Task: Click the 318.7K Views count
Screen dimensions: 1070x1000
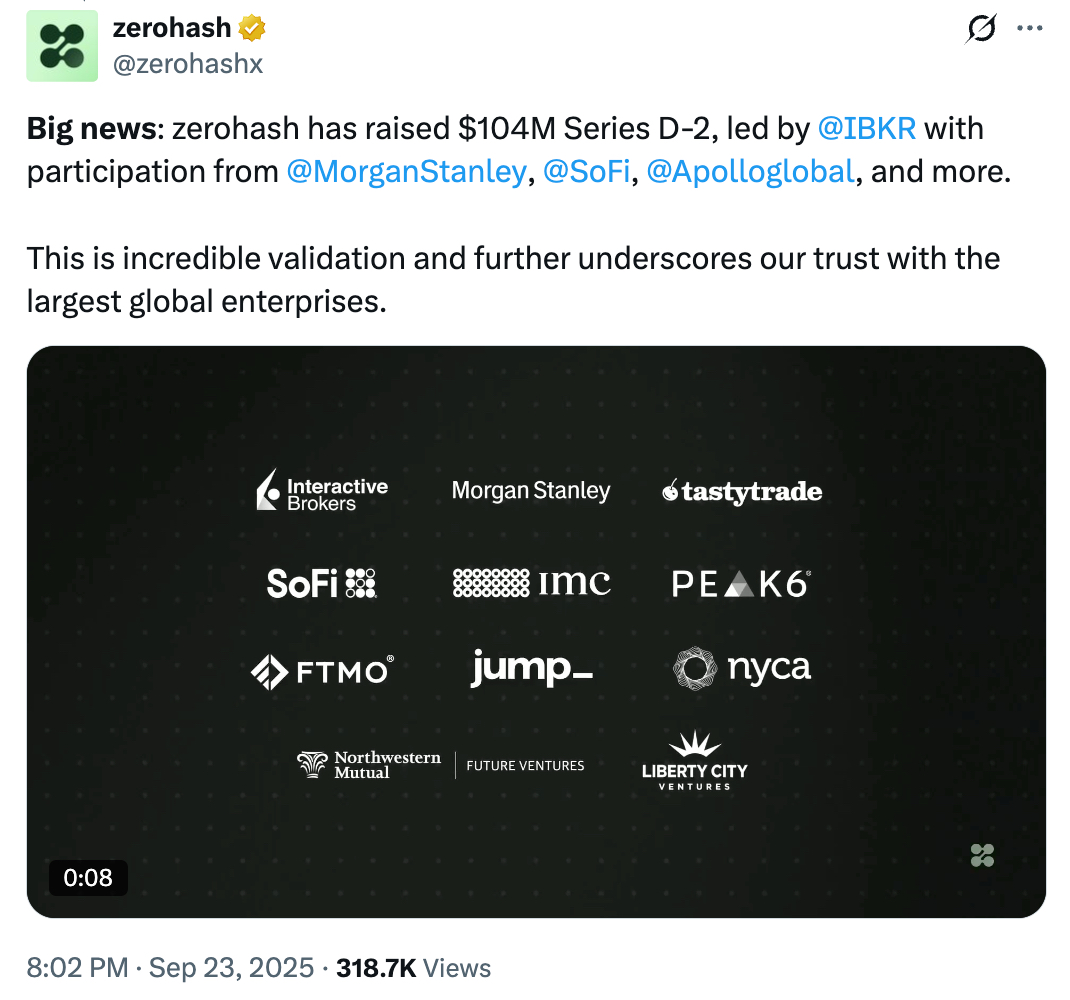Action: [414, 968]
